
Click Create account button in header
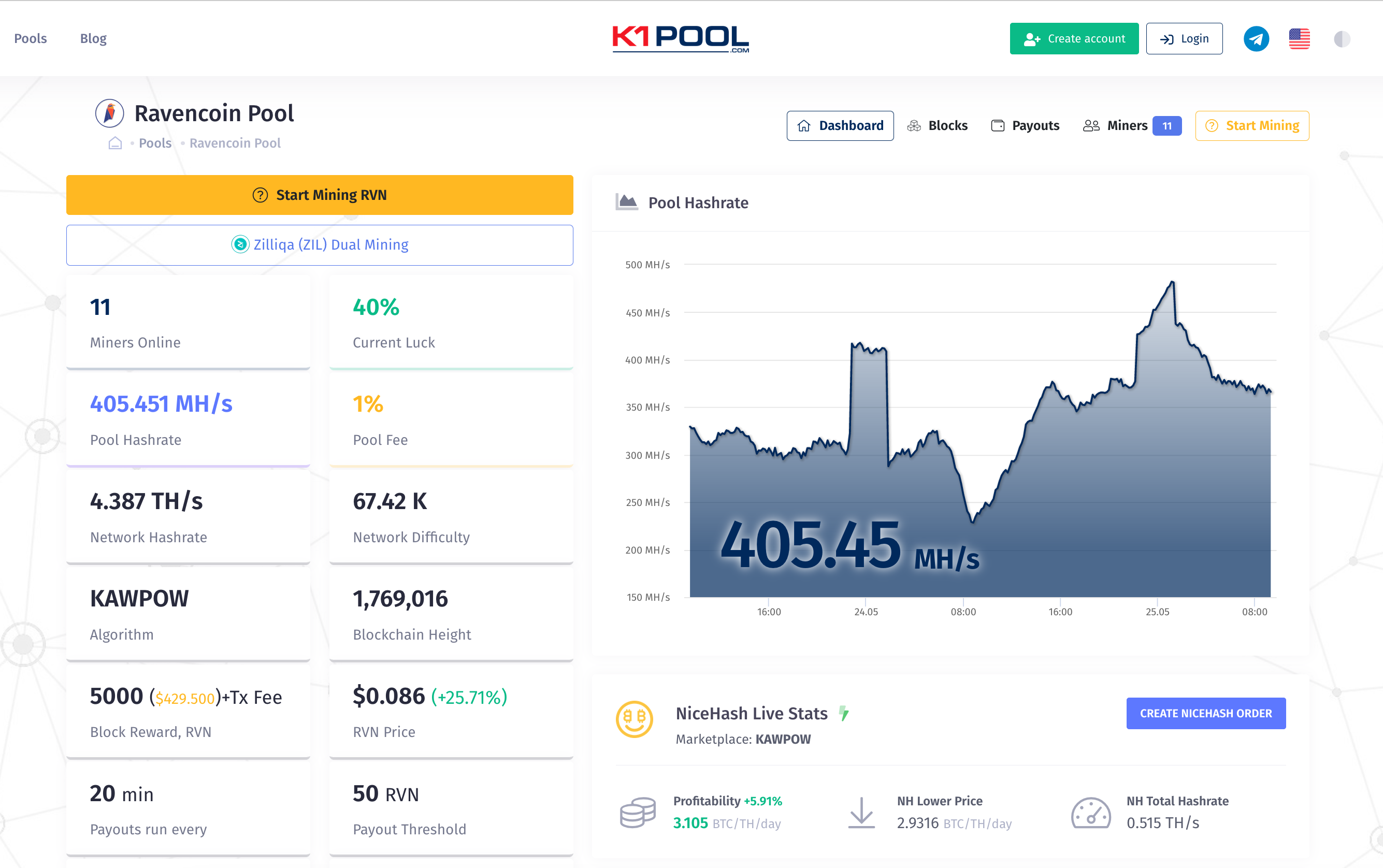[x=1076, y=38]
